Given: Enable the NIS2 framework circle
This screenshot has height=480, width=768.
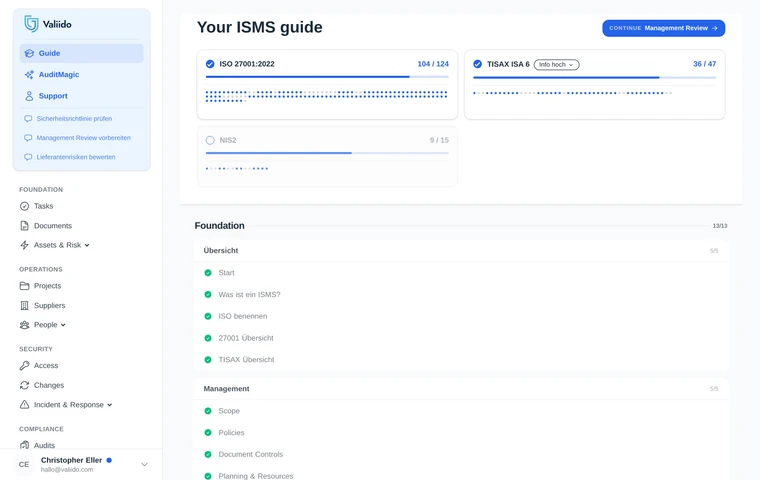Looking at the screenshot, I should [210, 140].
